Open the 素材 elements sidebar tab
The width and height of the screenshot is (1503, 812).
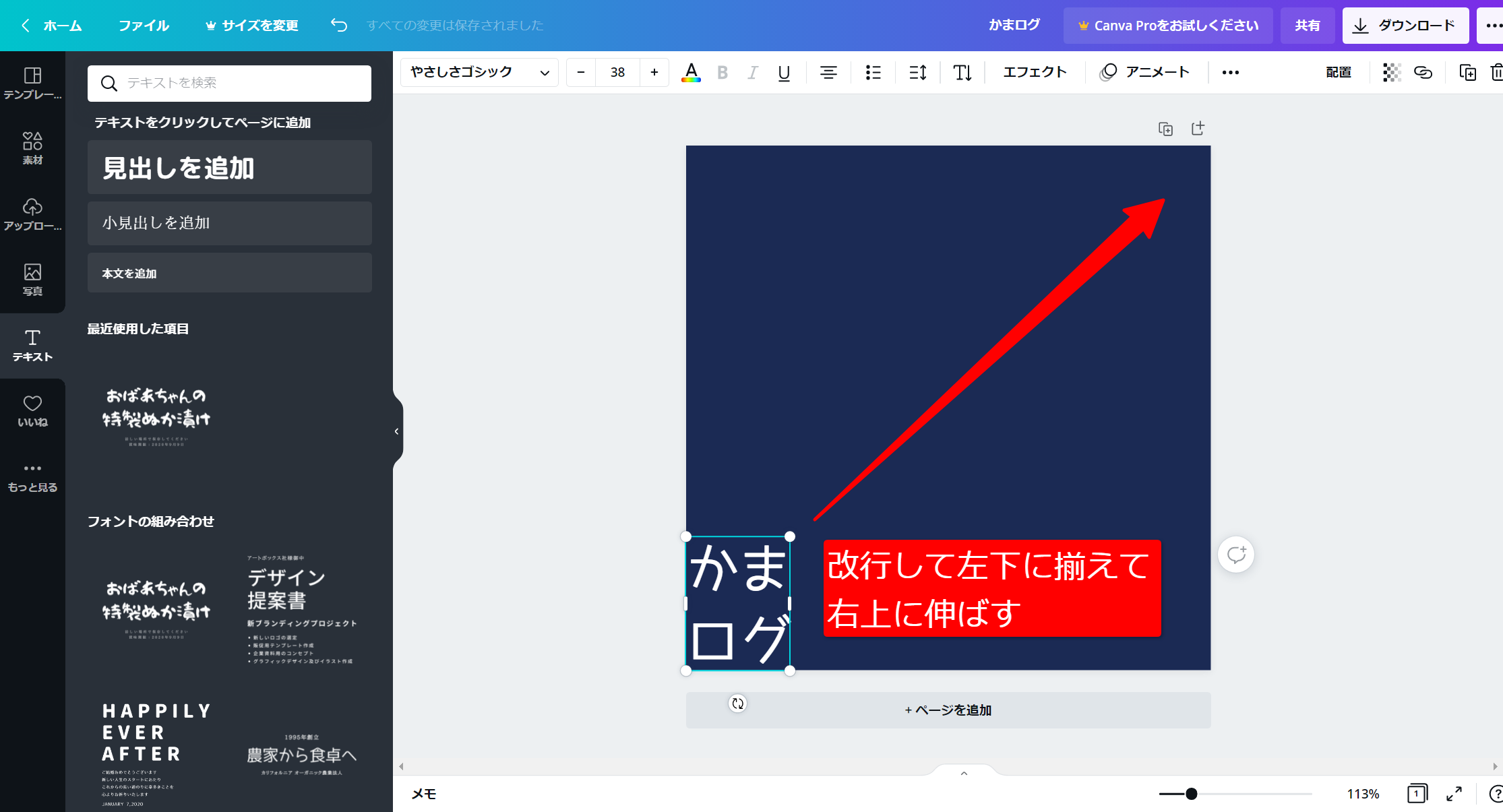coord(32,148)
